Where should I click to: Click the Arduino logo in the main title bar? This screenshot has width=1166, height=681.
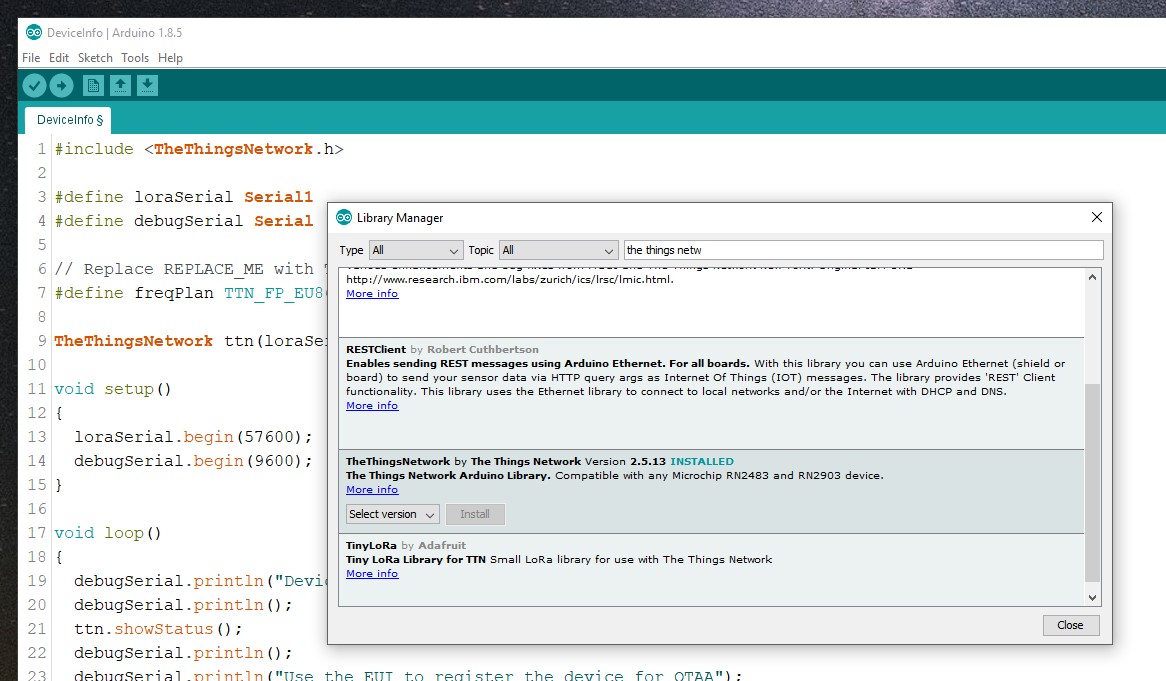coord(33,33)
